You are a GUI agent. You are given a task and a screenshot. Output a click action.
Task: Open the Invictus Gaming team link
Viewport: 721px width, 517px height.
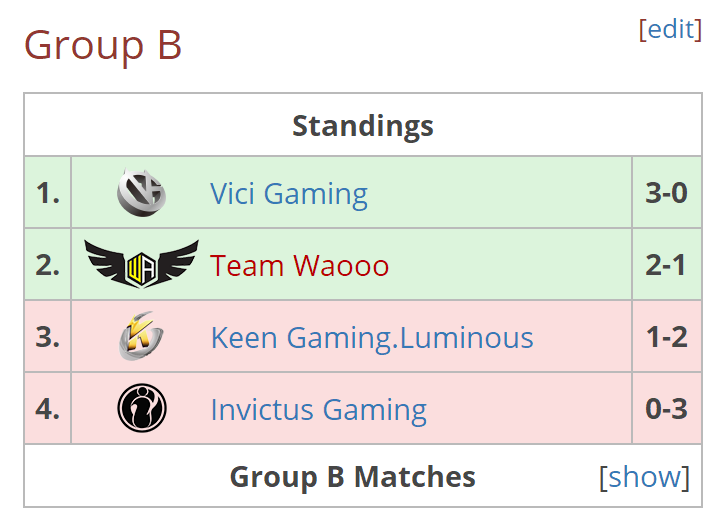click(x=319, y=410)
